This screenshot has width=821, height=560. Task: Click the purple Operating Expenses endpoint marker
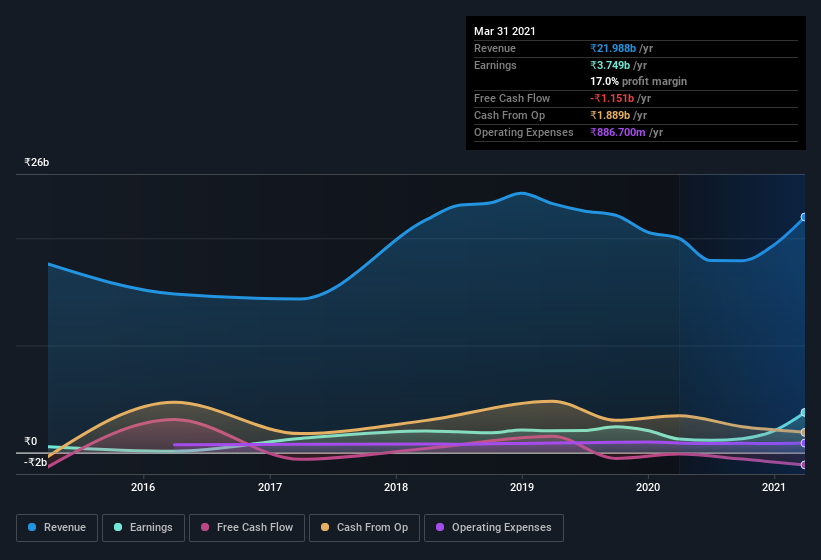click(x=804, y=443)
